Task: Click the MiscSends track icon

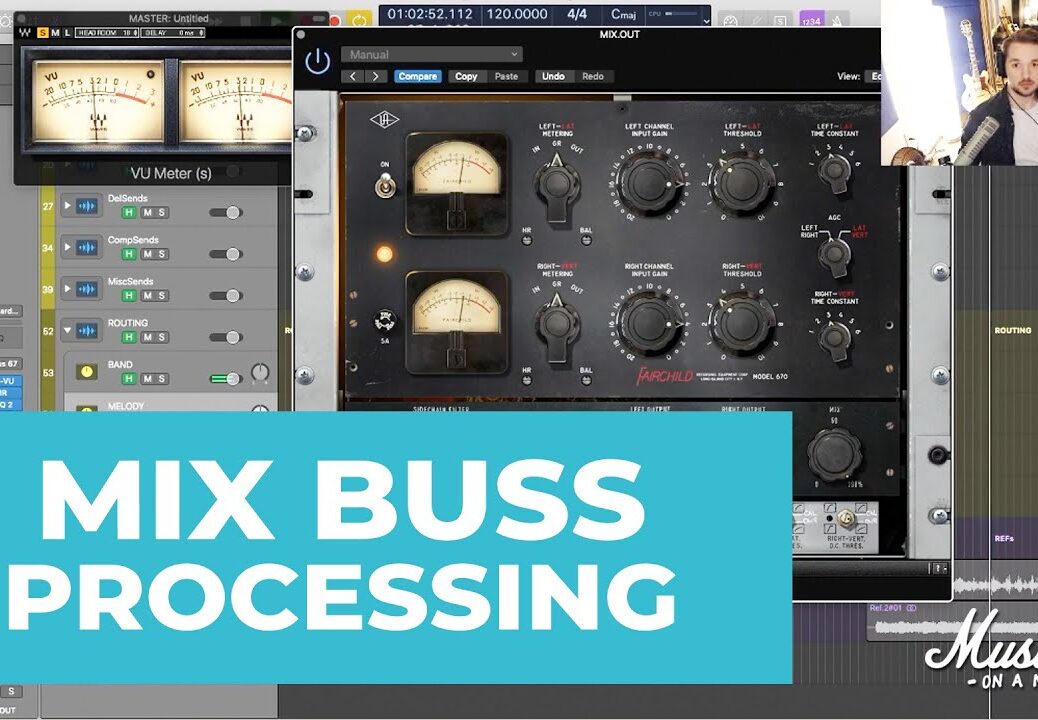Action: tap(87, 289)
